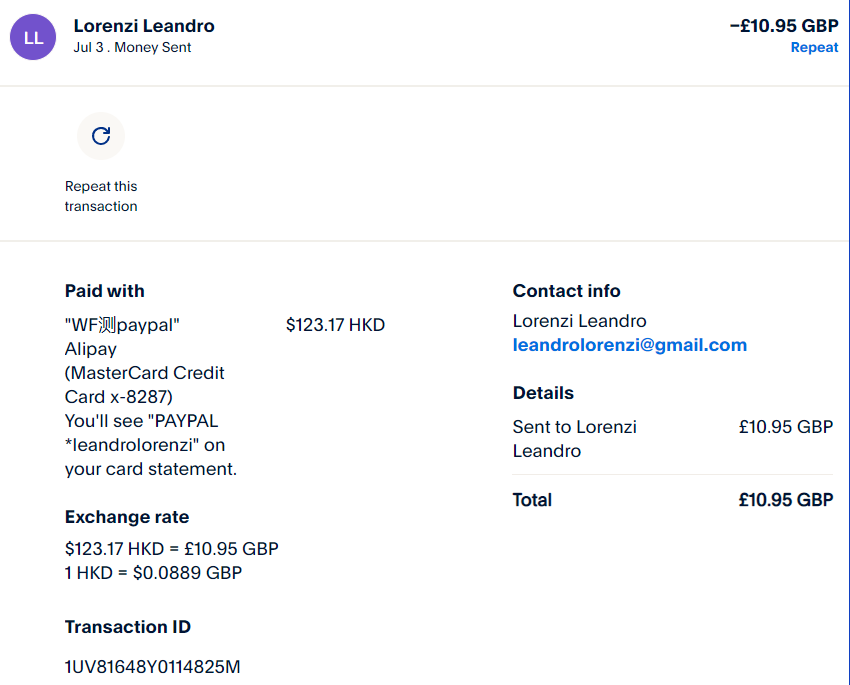This screenshot has height=685, width=850.
Task: Click the blue Repeat link
Action: 814,48
